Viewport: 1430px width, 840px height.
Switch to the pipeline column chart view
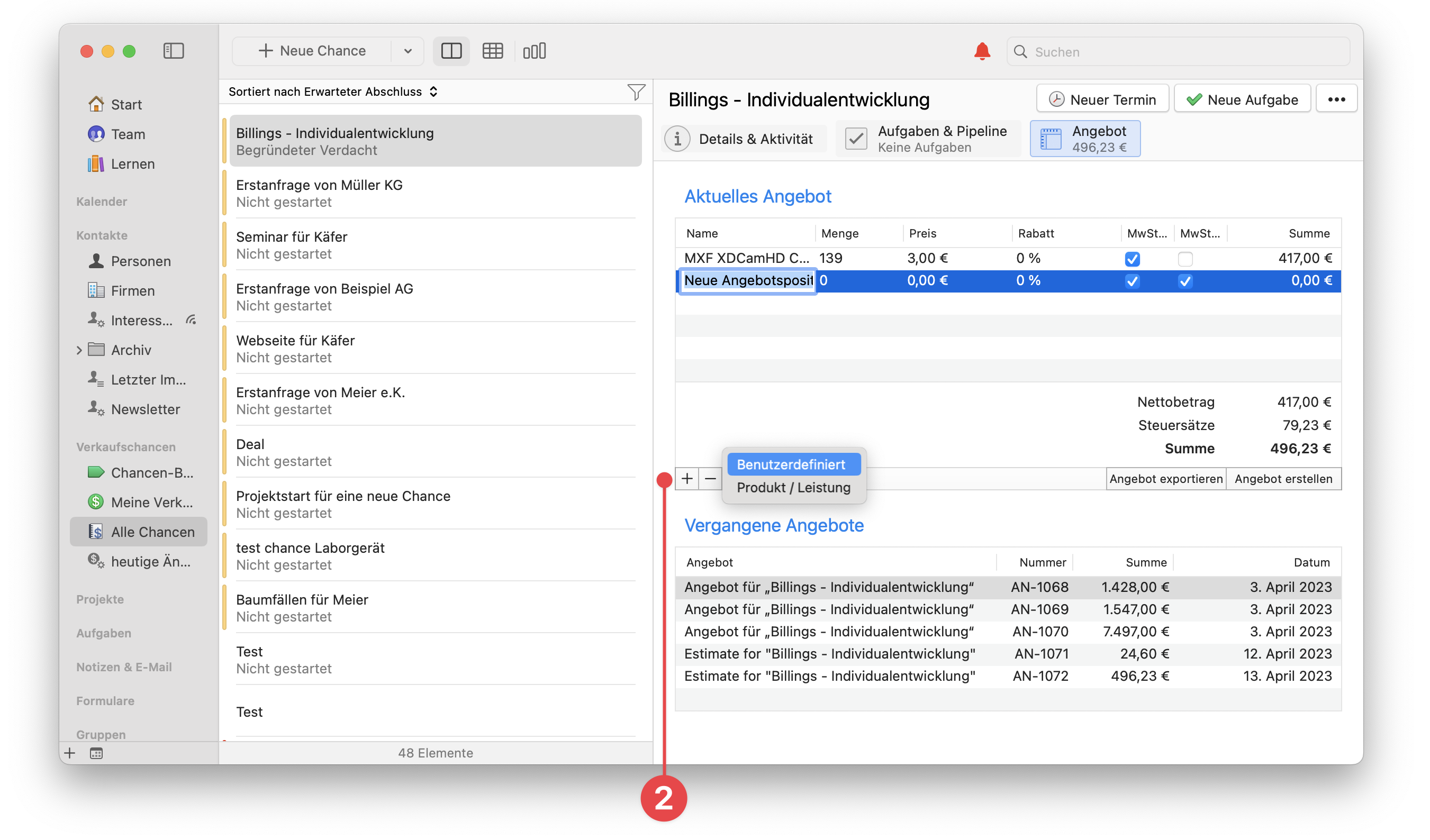coord(534,51)
